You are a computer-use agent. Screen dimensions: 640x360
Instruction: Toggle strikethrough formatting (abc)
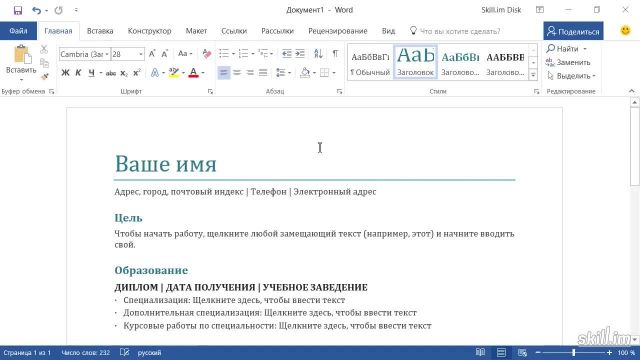(111, 73)
